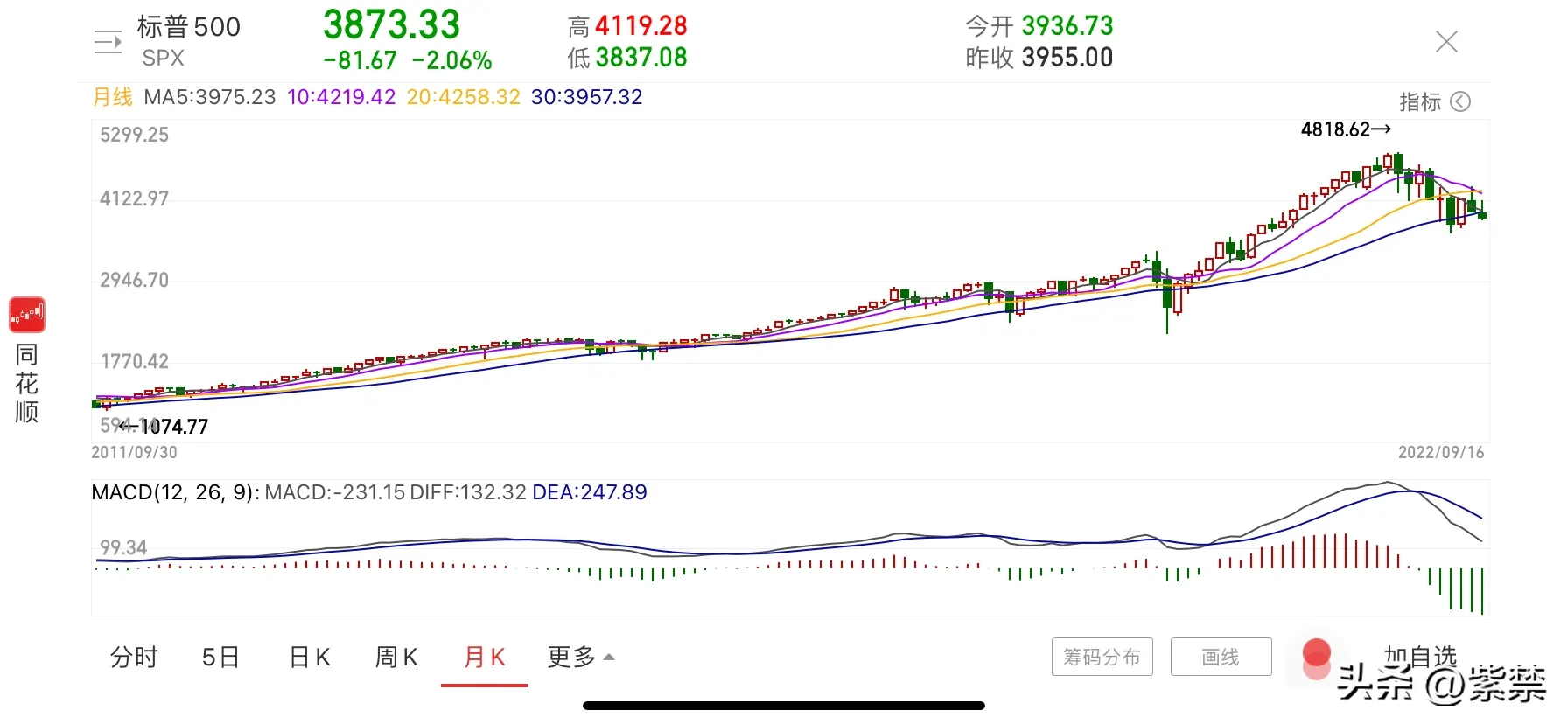Tap the MA5:3975.23 value
1568x724 pixels.
210,96
